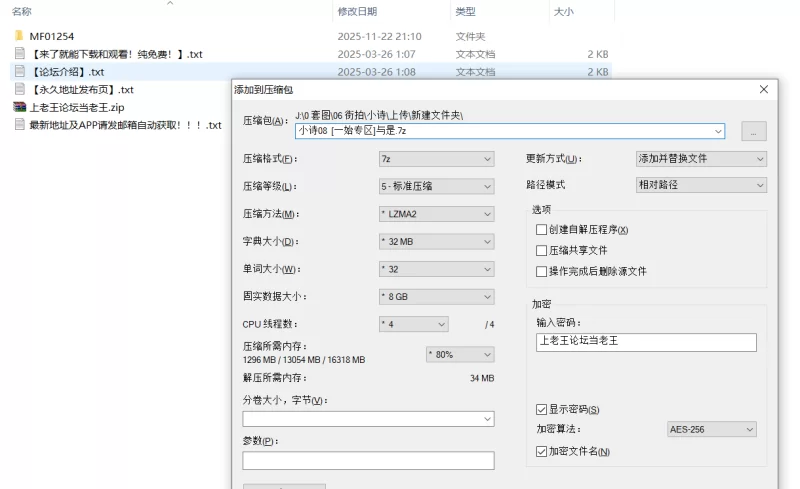
Task: Sort files by 修改日期 column header
Action: coord(360,12)
